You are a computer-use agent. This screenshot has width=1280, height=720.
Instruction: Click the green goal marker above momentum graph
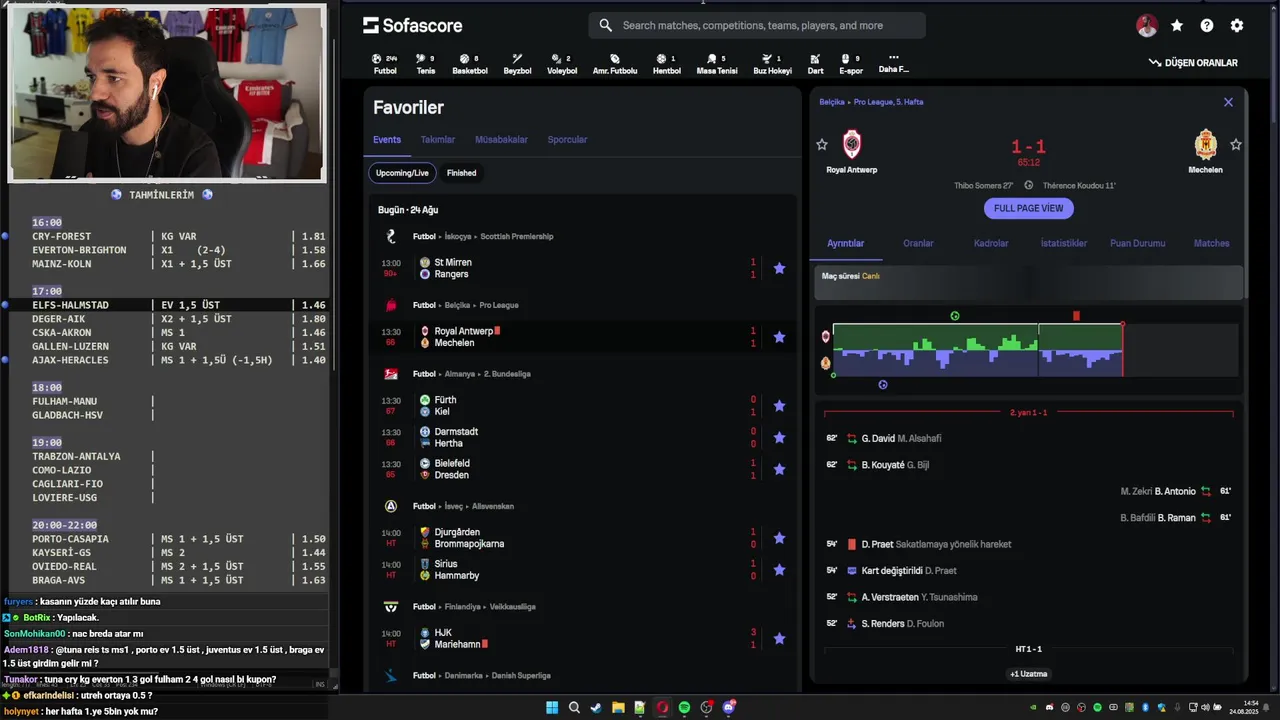click(955, 316)
